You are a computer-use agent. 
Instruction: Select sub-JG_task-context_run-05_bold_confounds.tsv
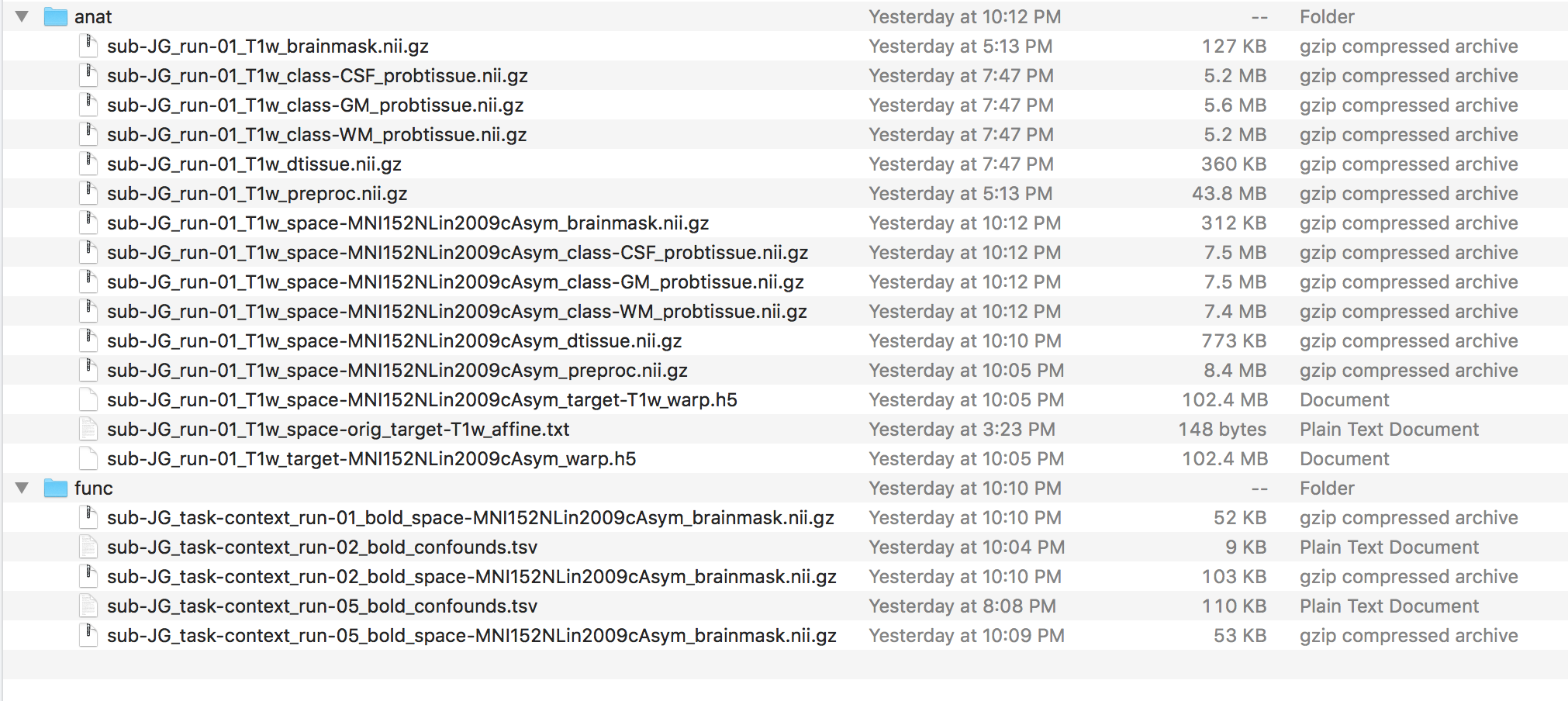[x=322, y=606]
